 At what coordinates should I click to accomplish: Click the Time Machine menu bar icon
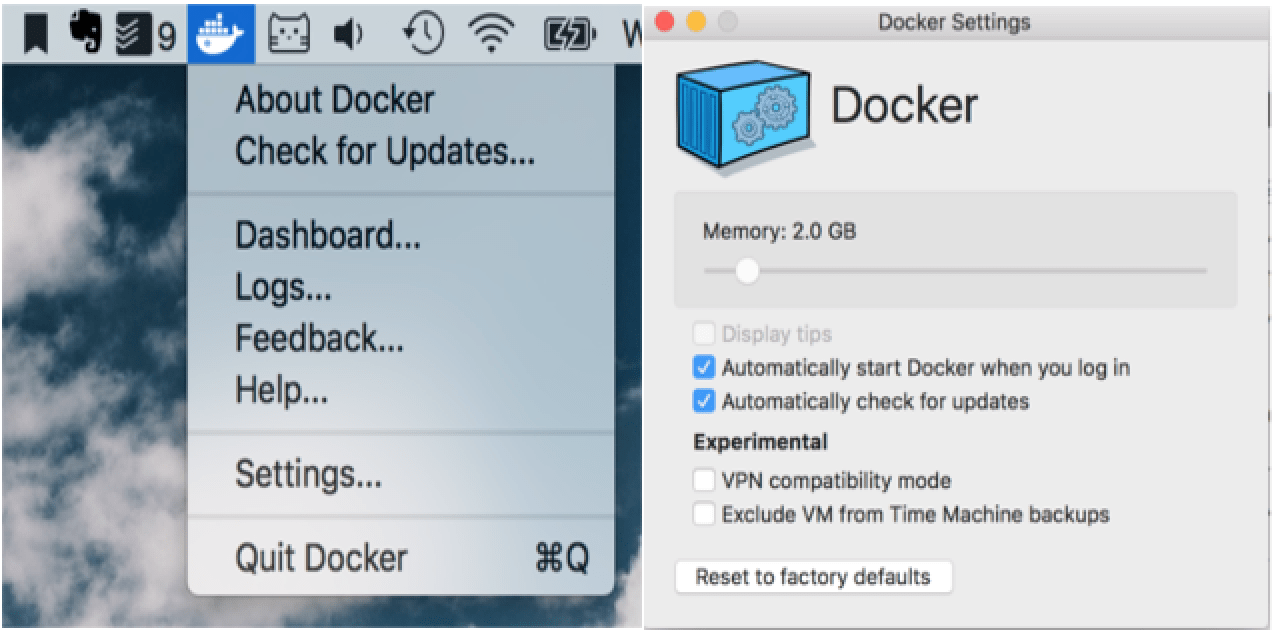421,30
